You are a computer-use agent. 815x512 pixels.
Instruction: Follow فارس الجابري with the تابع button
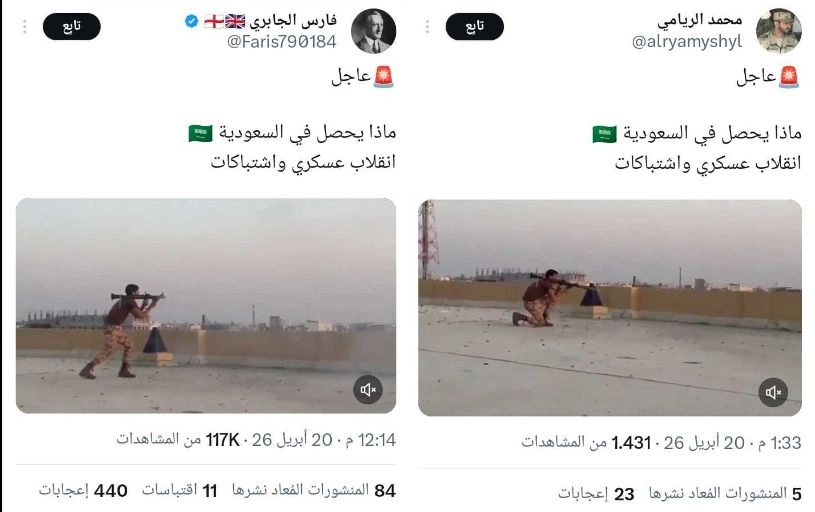72,27
